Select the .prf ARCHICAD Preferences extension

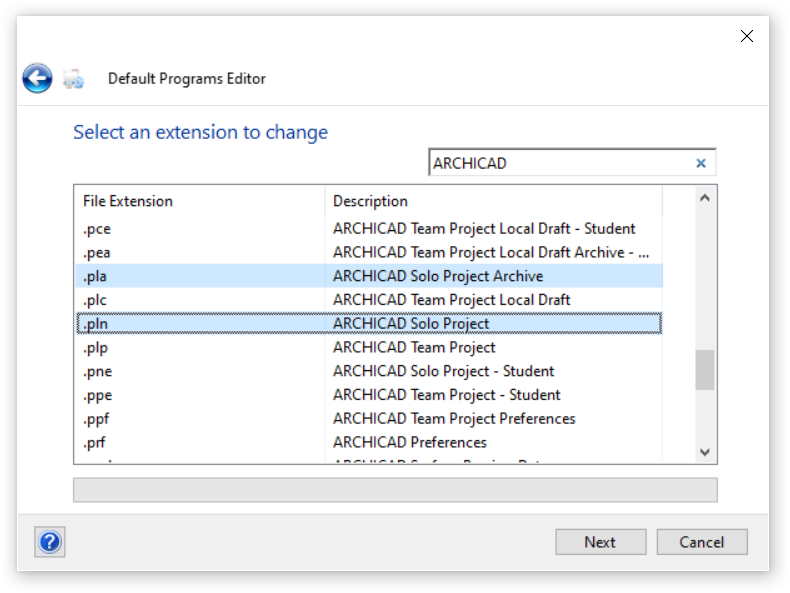(x=368, y=442)
